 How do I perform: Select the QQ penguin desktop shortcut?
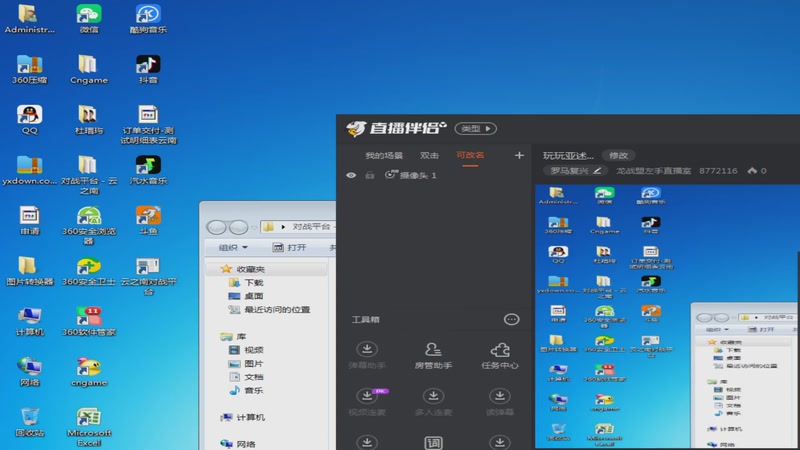29,119
